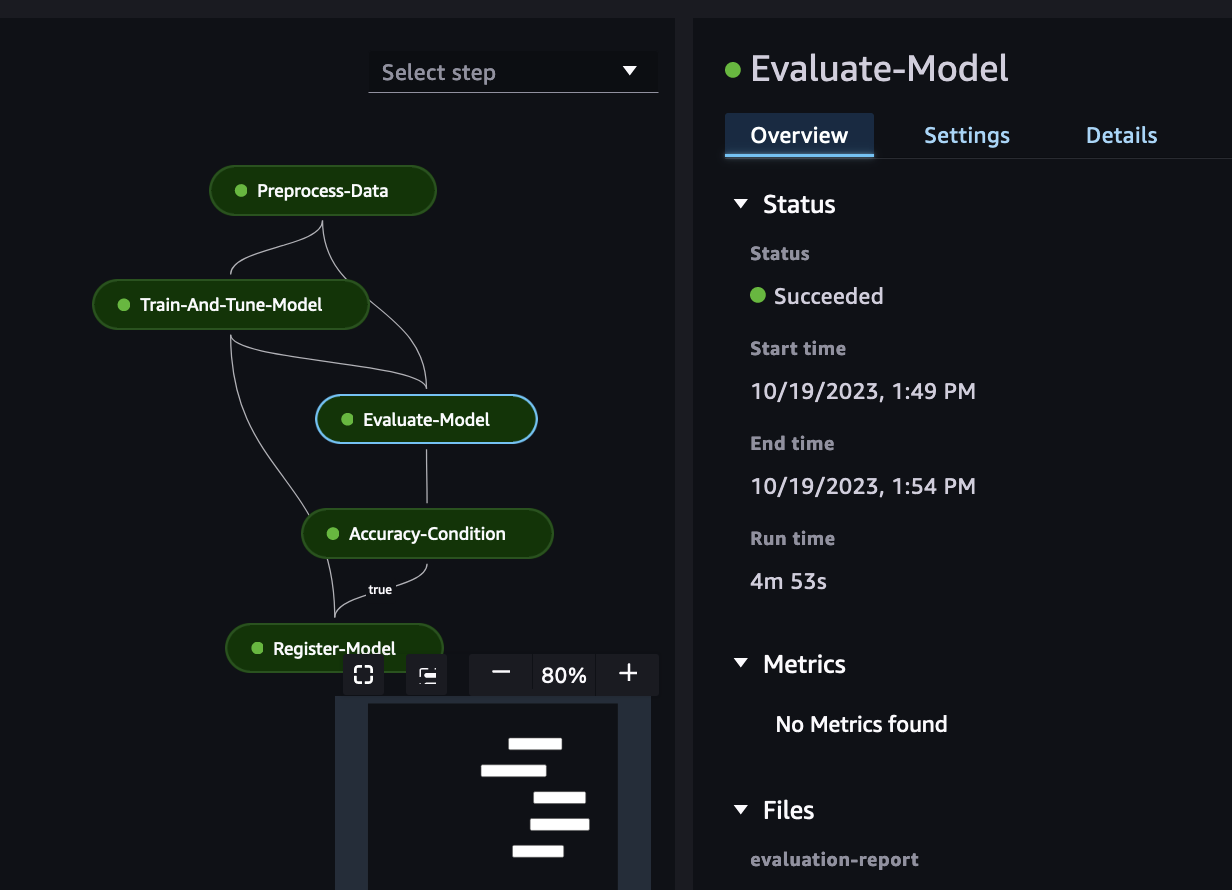Select the Accuracy-Condition pipeline node
1232x890 pixels.
tap(427, 534)
